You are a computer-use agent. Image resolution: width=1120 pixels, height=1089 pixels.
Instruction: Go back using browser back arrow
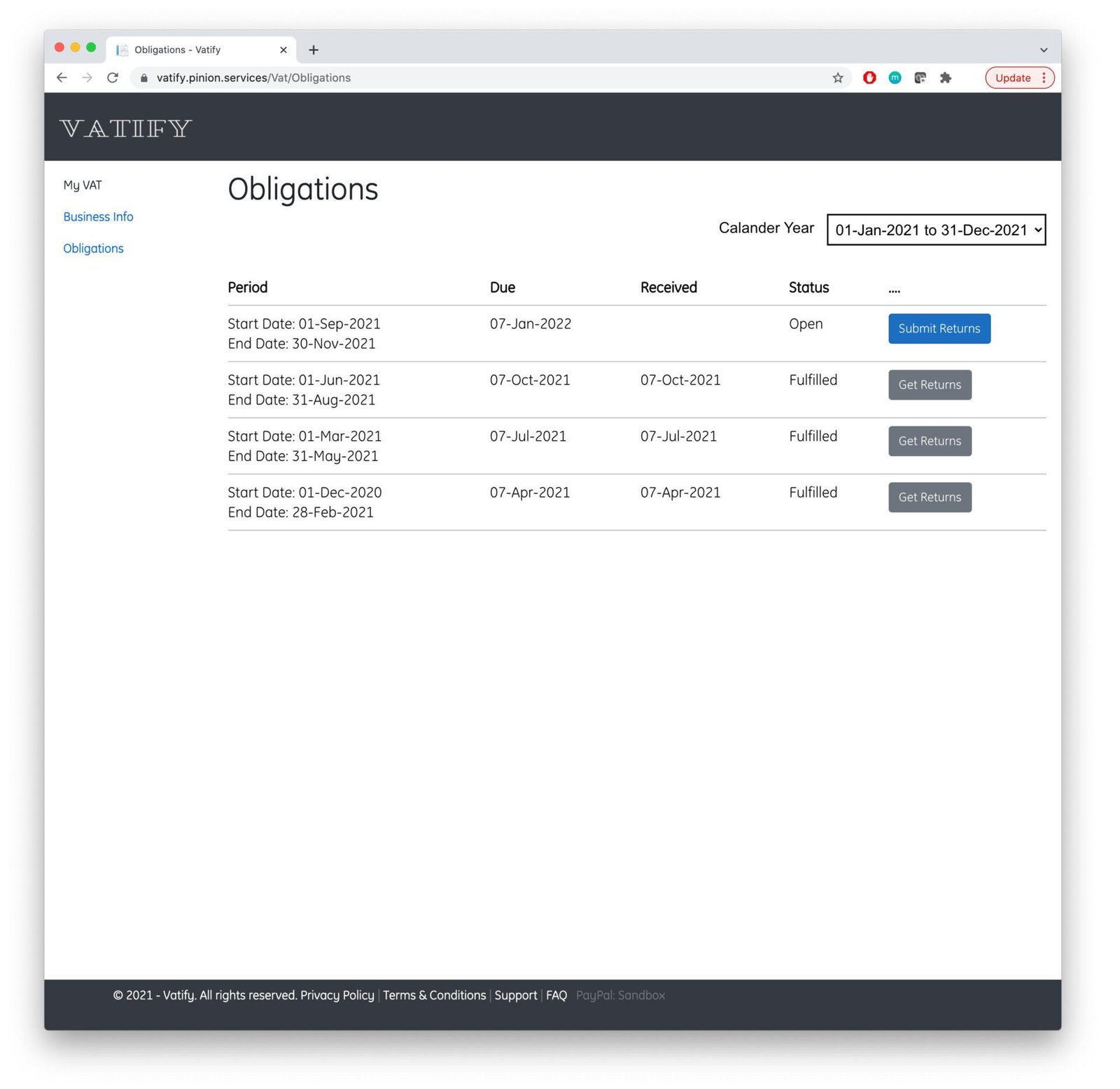[62, 78]
